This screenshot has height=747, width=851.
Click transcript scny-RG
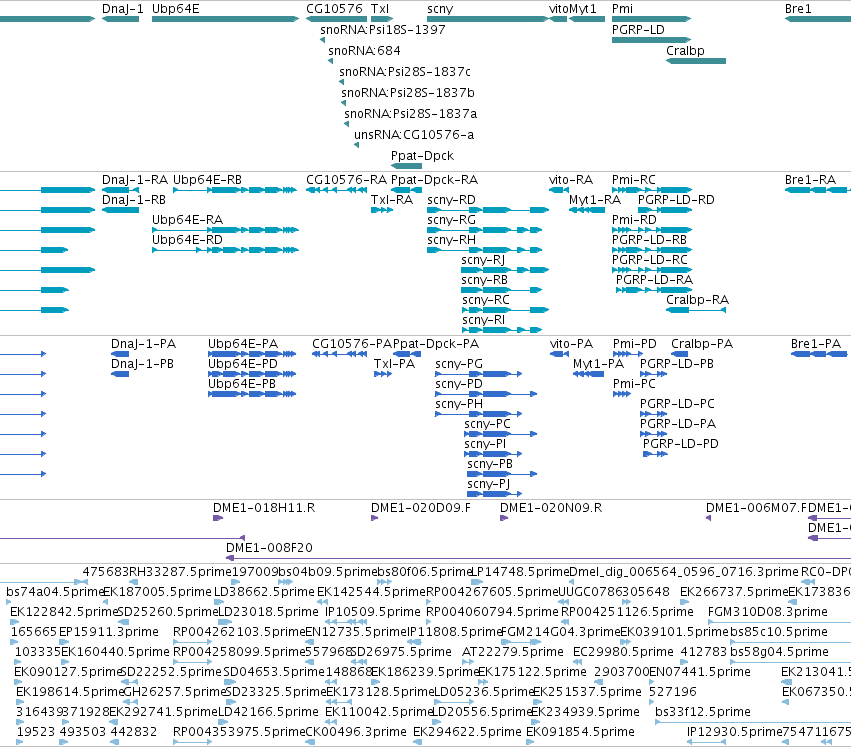tap(451, 220)
